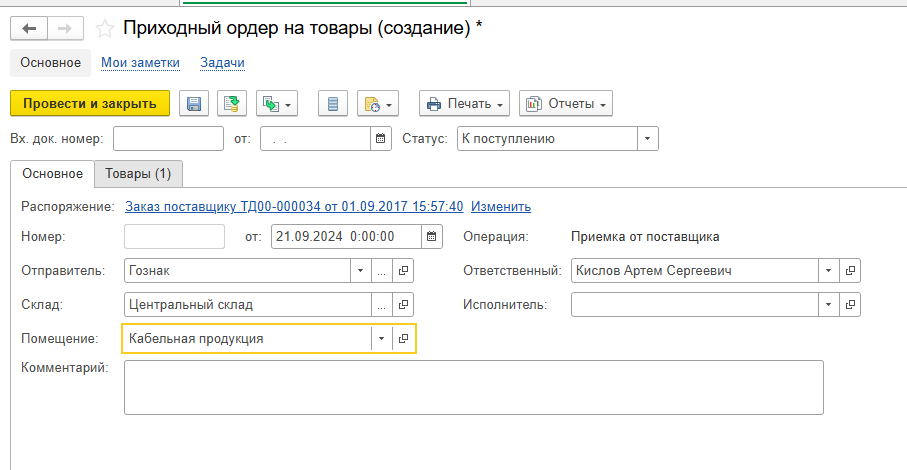Expand the Статус dropdown list

(647, 139)
